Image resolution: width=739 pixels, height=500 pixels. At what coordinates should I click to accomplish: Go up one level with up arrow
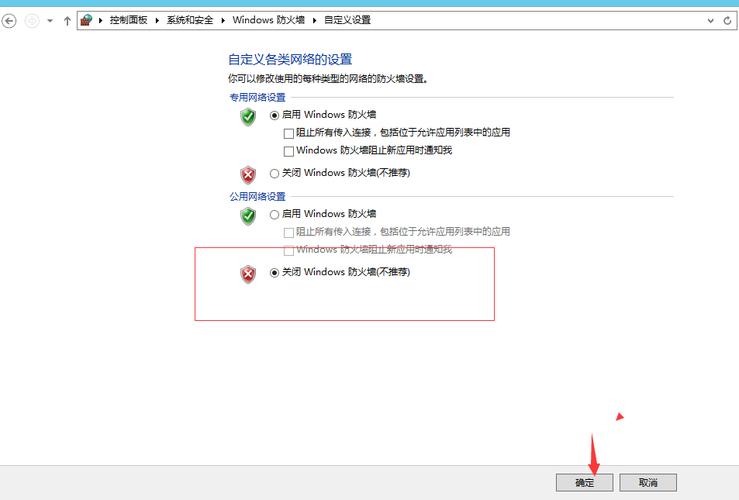pos(67,21)
